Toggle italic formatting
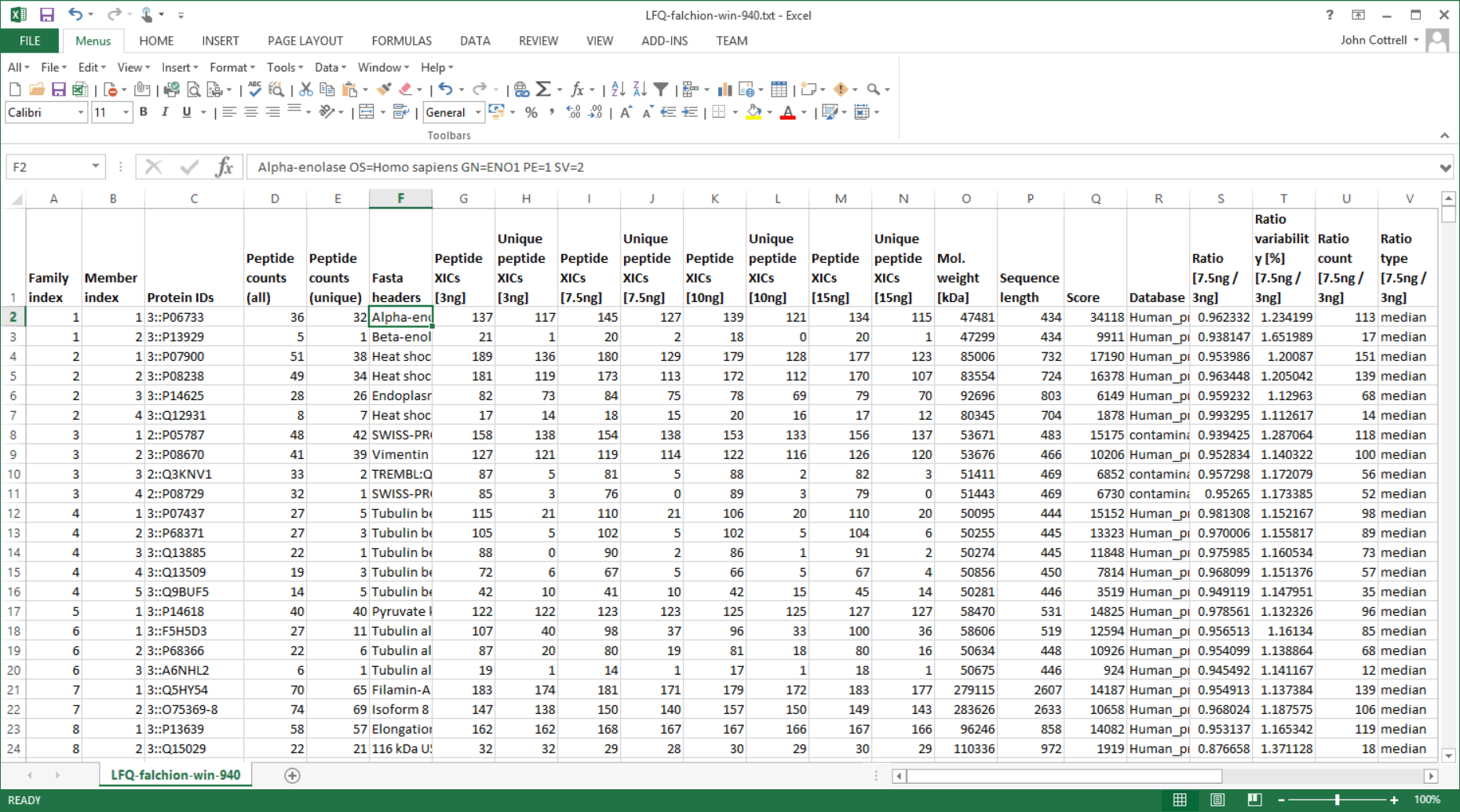The width and height of the screenshot is (1460, 812). (x=165, y=112)
